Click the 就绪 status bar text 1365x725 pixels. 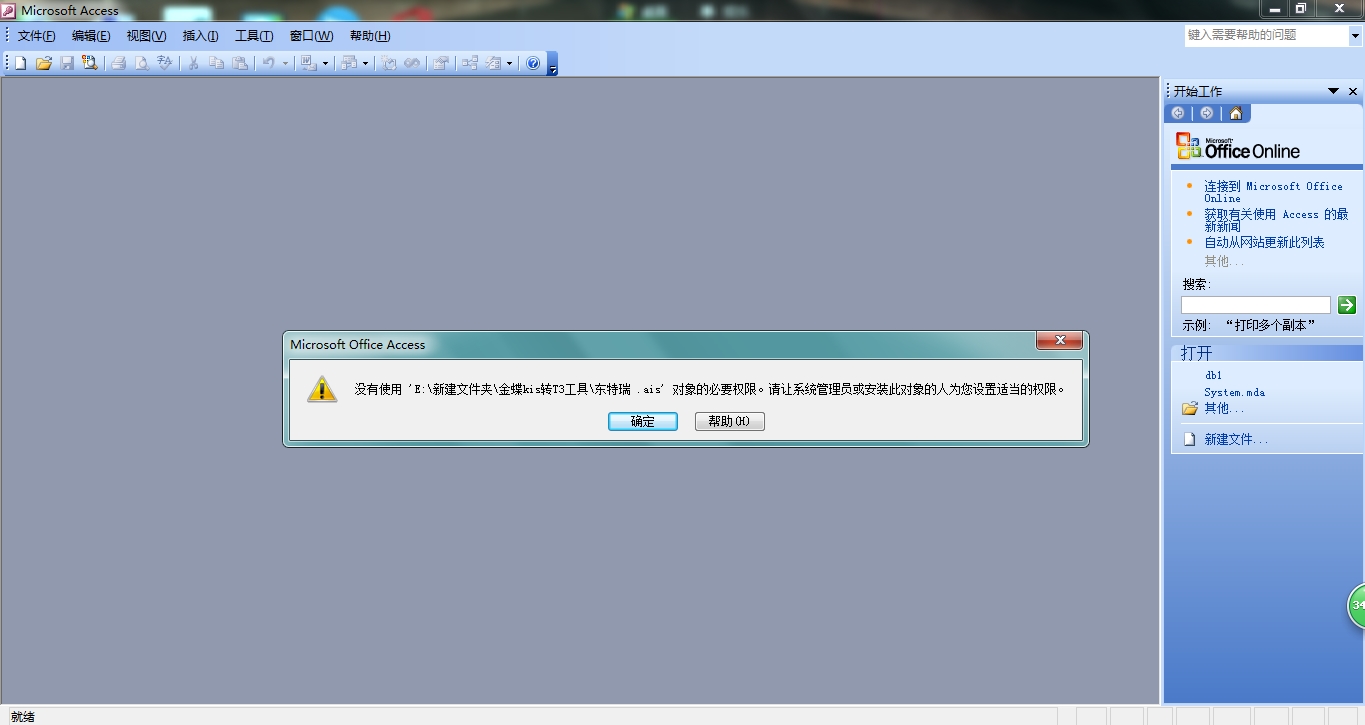(23, 717)
